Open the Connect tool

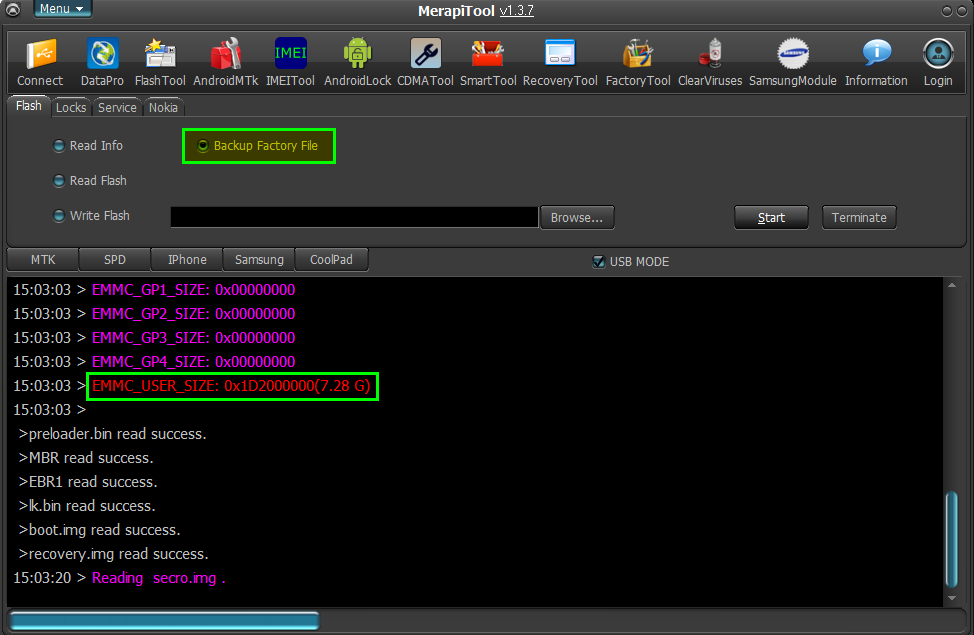click(40, 62)
